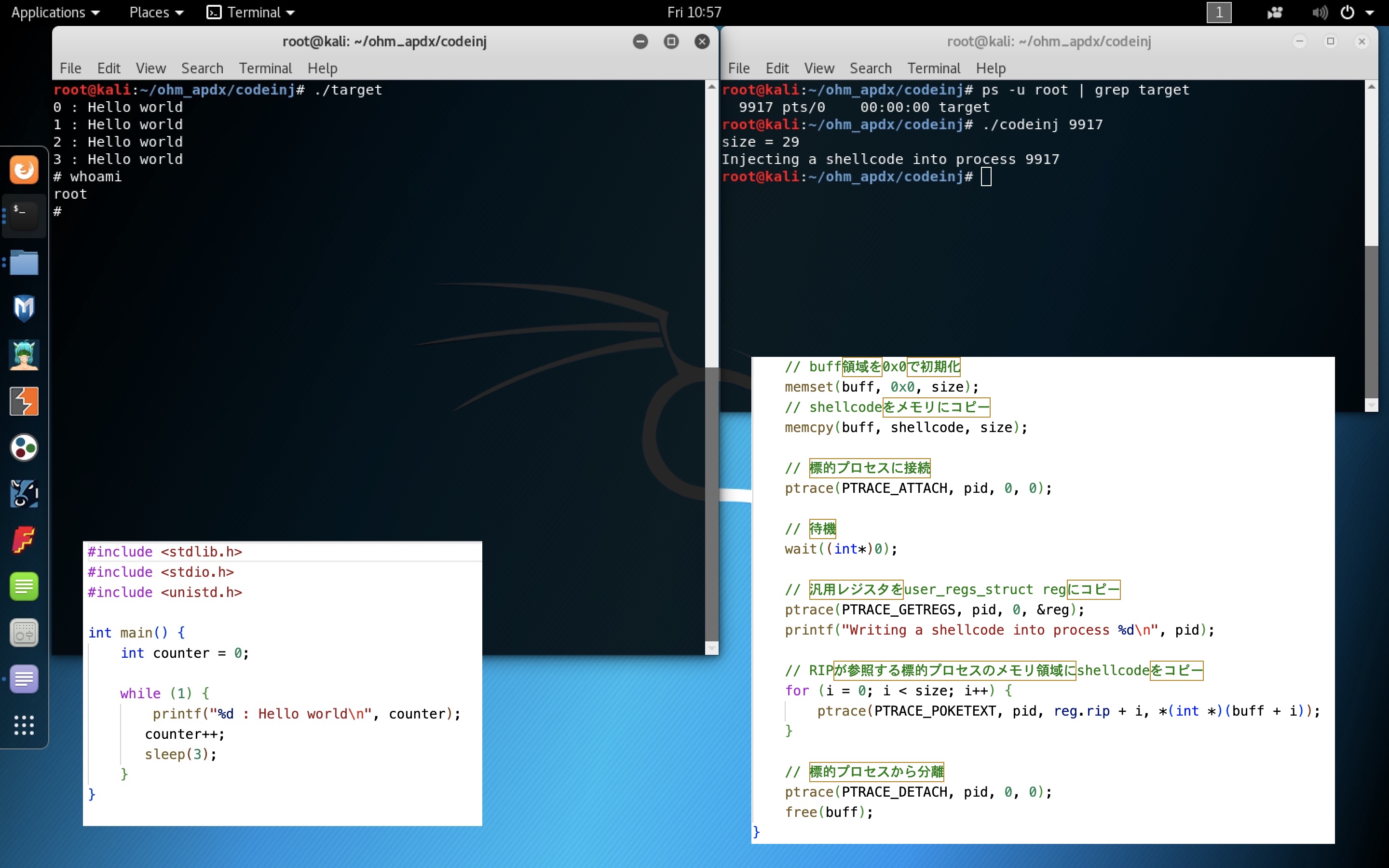Launch the green text editor from the dock
The height and width of the screenshot is (868, 1389).
24,586
